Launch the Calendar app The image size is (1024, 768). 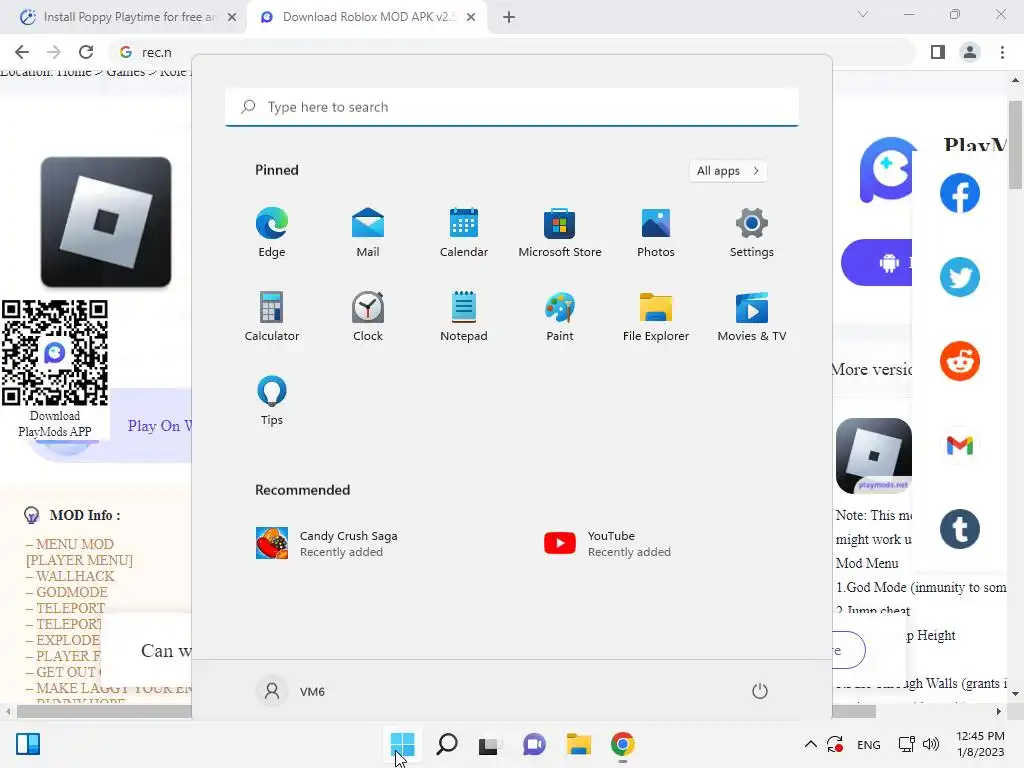pyautogui.click(x=464, y=232)
